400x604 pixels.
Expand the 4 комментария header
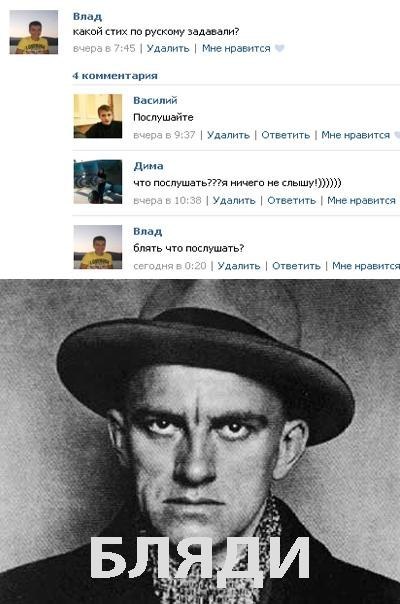click(115, 76)
